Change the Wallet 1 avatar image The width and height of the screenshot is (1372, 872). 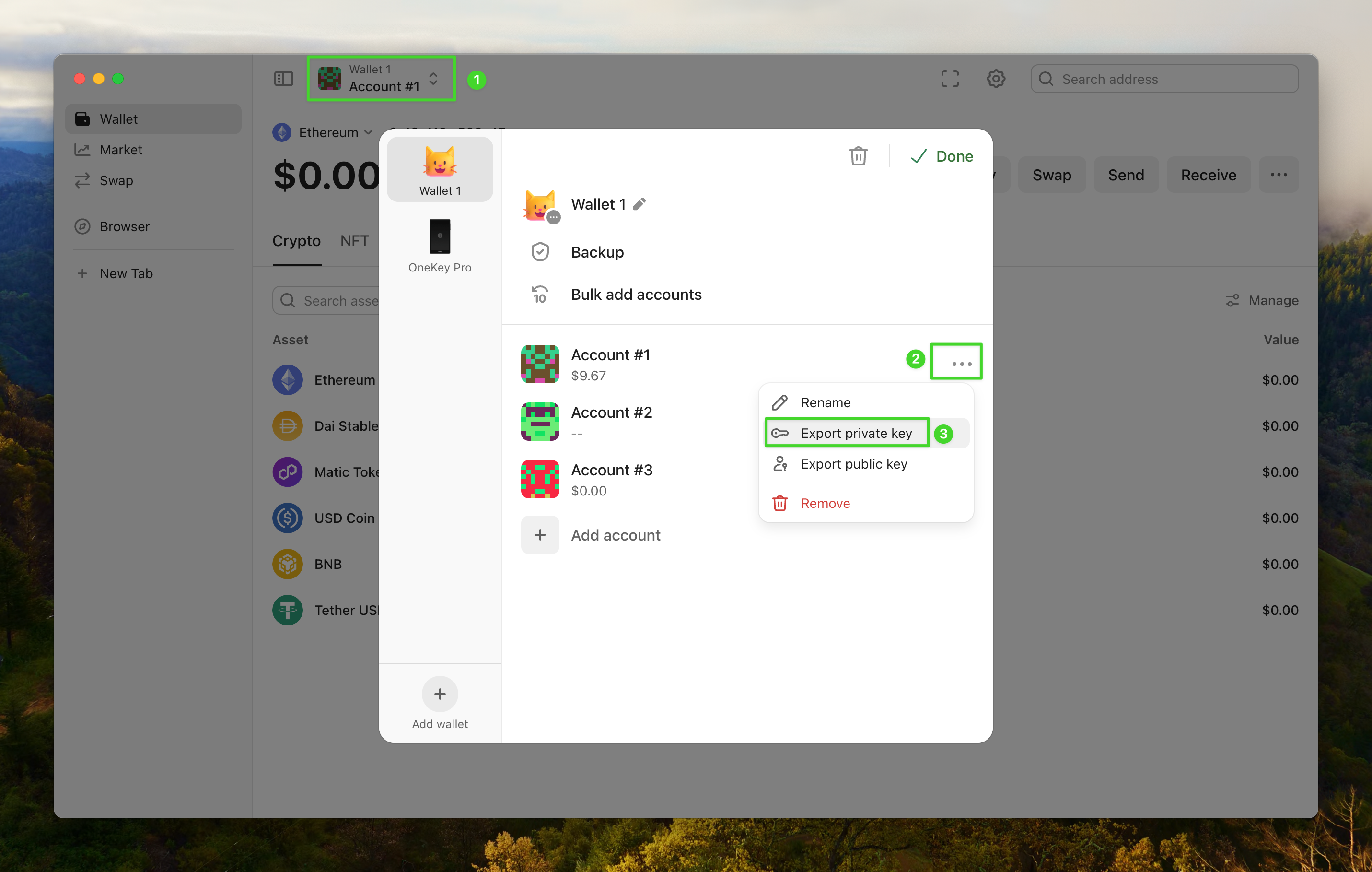[540, 206]
